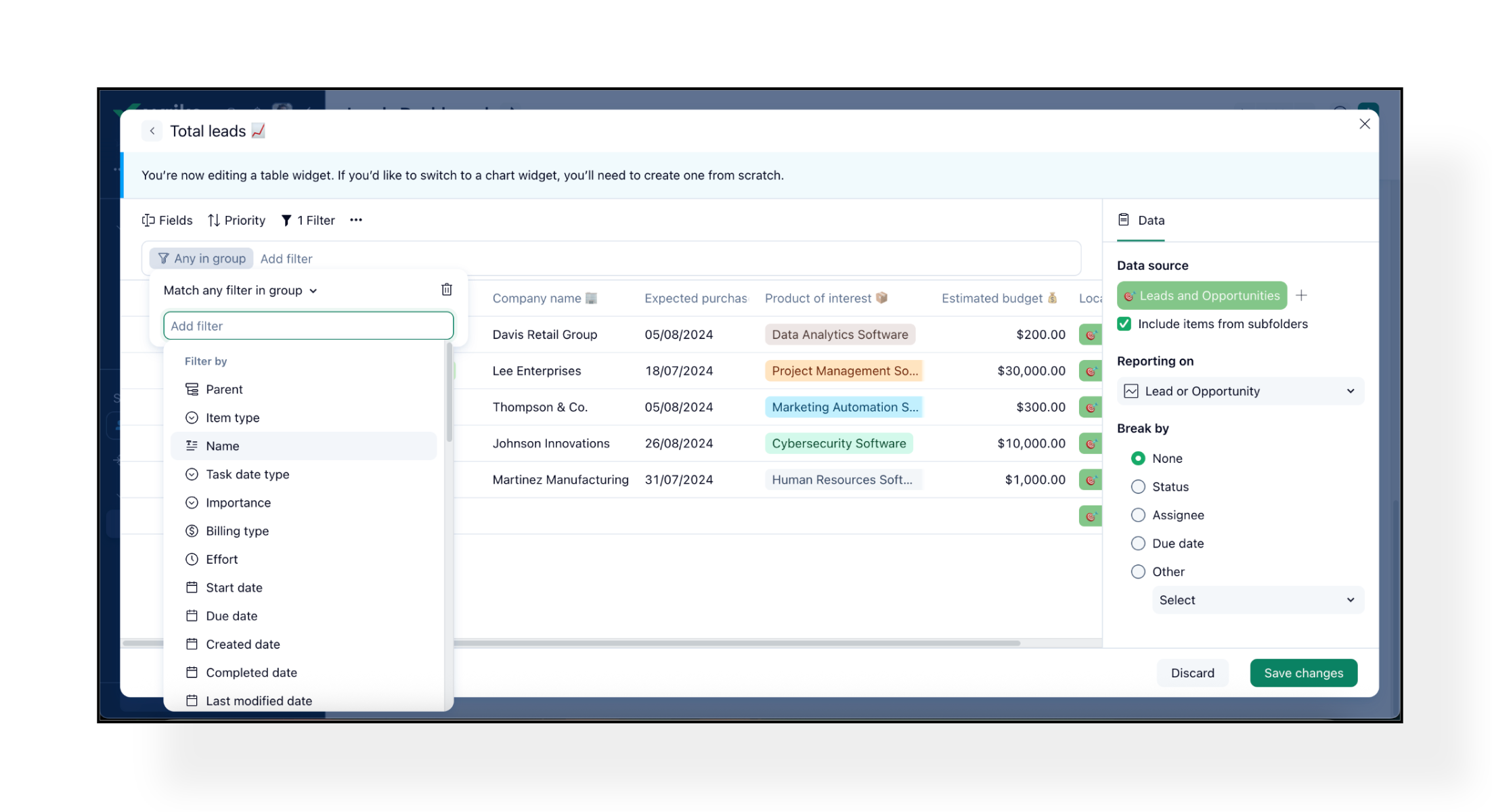Click the Estimated budget column header

click(999, 298)
